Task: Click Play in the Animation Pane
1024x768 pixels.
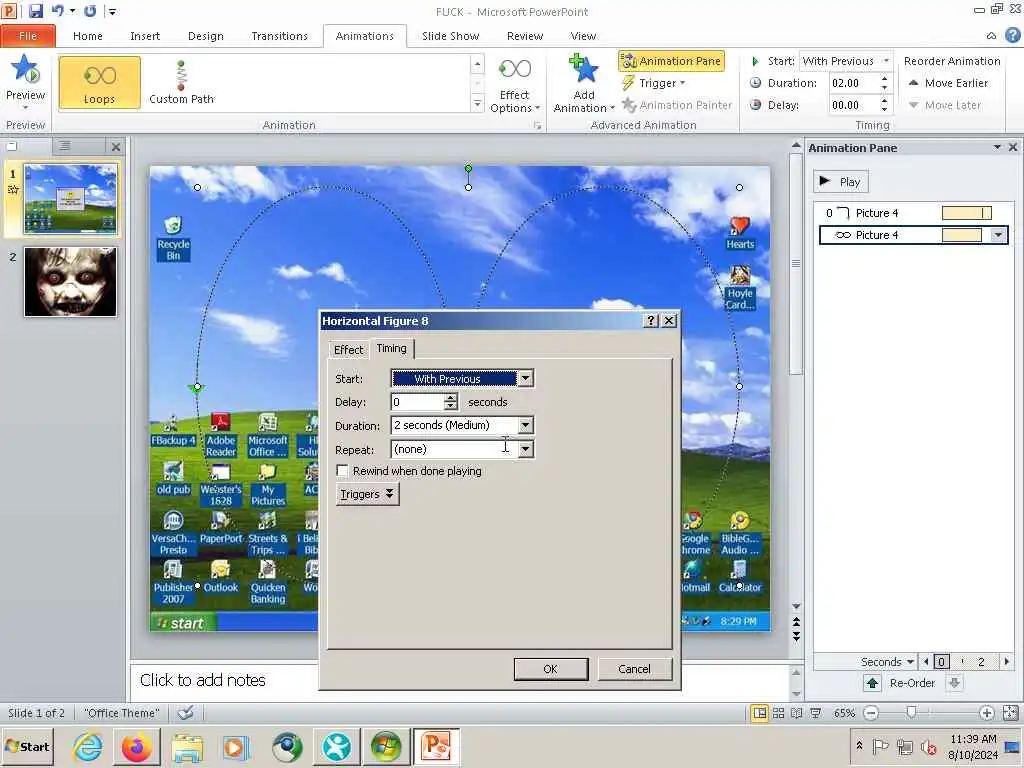Action: point(840,182)
